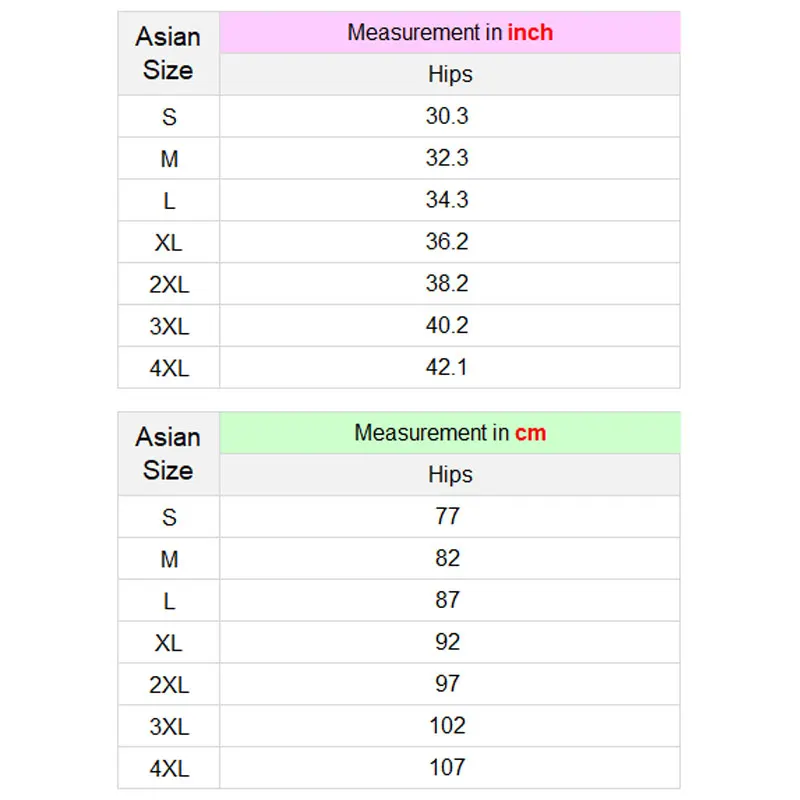Click the 77 cm hips value
The width and height of the screenshot is (800, 800).
(447, 516)
